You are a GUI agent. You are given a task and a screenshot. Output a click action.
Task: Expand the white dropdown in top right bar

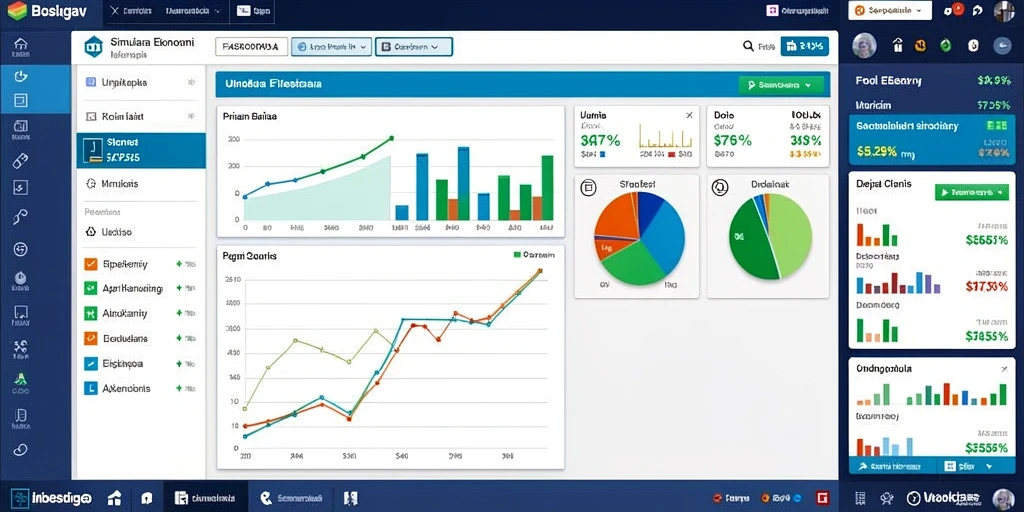(888, 10)
